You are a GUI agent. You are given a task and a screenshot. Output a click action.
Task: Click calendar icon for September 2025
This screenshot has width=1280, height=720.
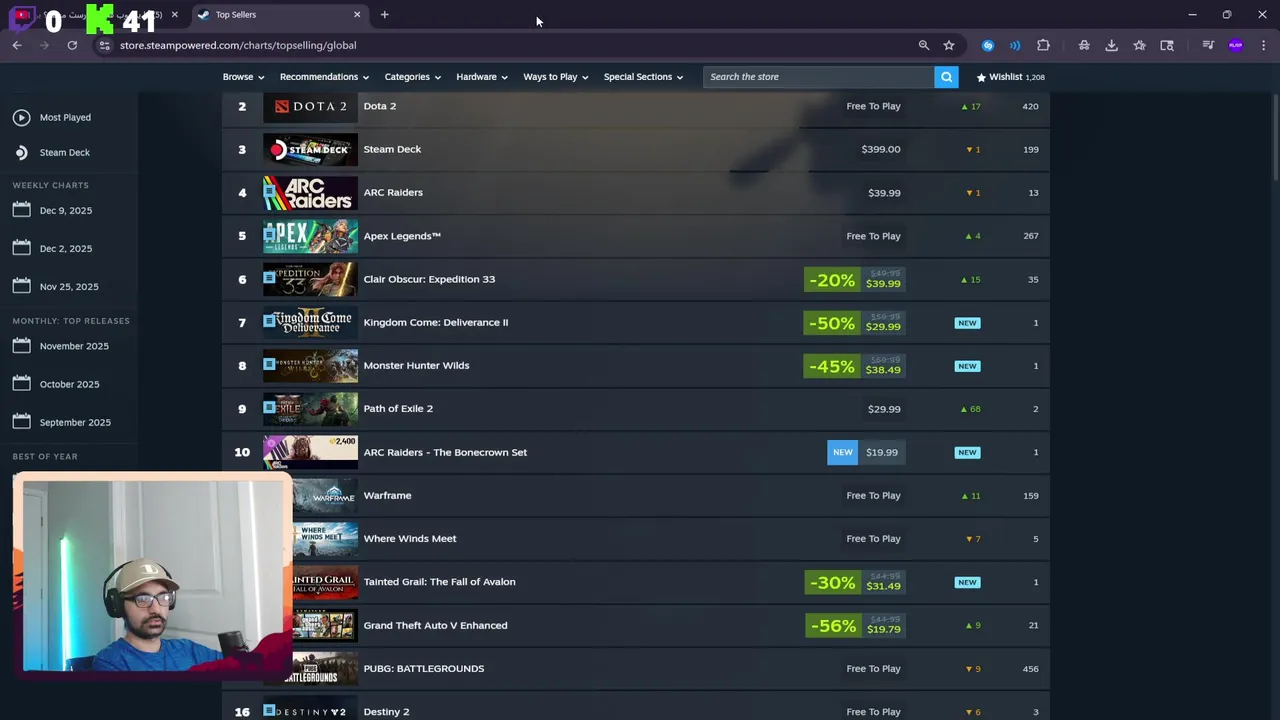pyautogui.click(x=22, y=422)
